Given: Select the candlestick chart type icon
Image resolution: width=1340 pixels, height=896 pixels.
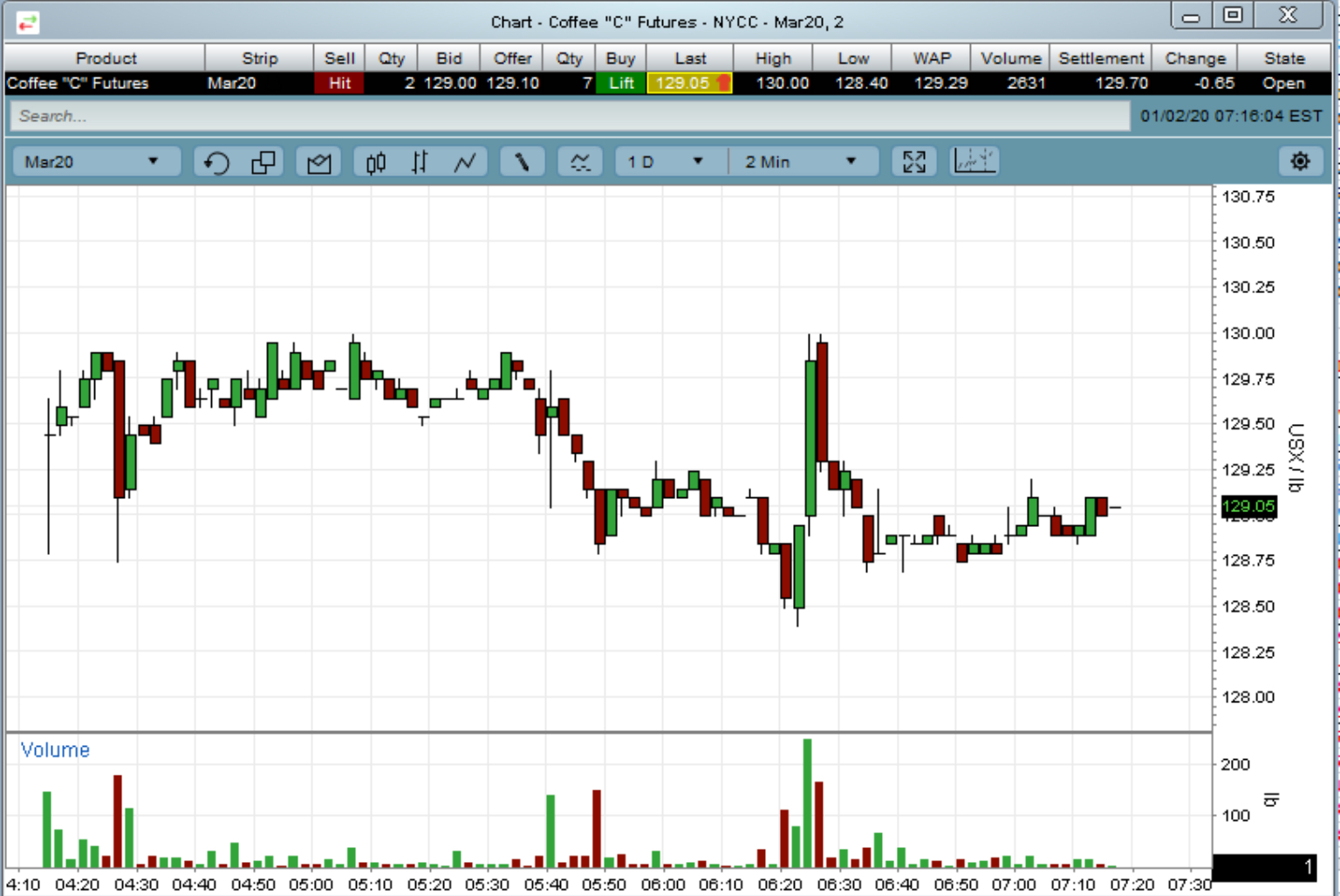Looking at the screenshot, I should [376, 162].
